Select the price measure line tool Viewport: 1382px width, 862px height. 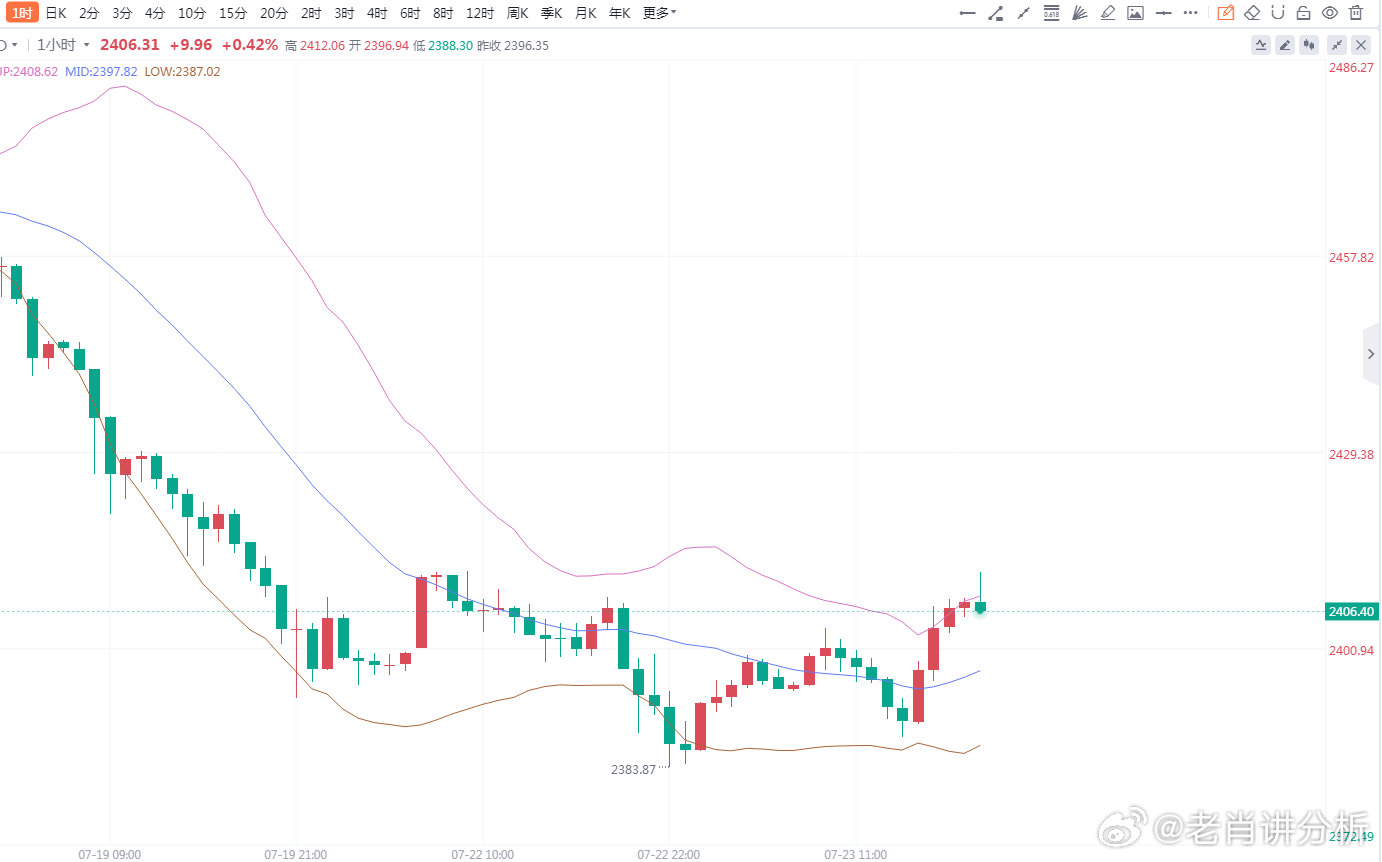click(x=1163, y=13)
